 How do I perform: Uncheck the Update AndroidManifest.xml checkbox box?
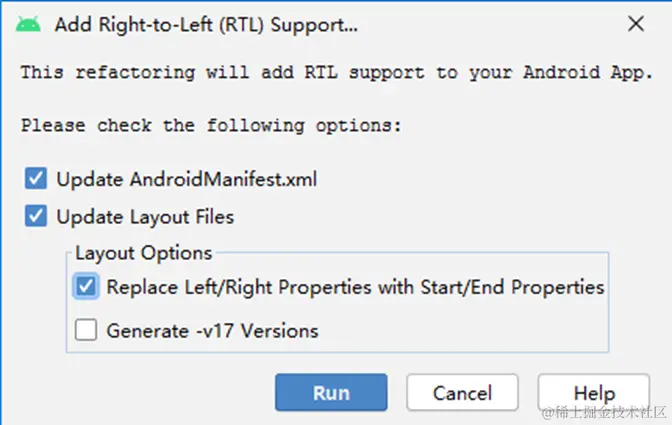[36, 180]
